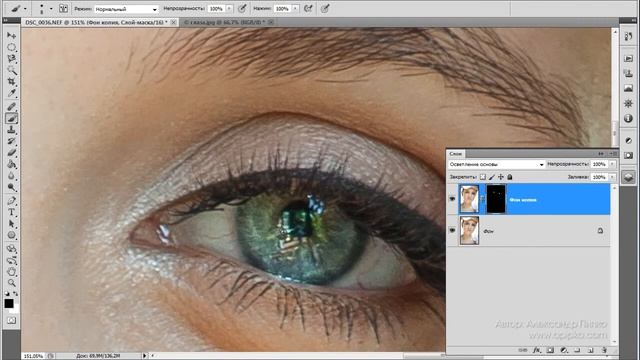Open layer opacity slider arrow
640x360 pixels.
point(612,164)
